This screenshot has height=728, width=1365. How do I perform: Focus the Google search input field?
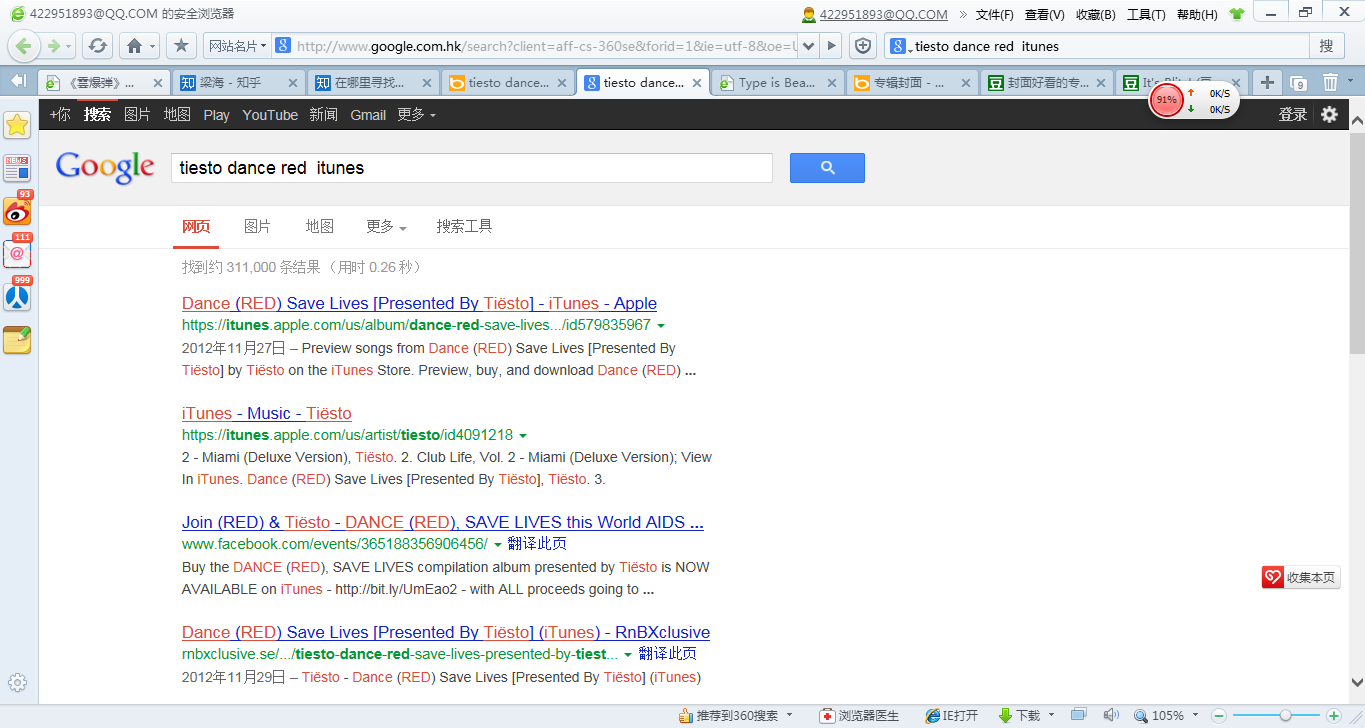pyautogui.click(x=472, y=168)
